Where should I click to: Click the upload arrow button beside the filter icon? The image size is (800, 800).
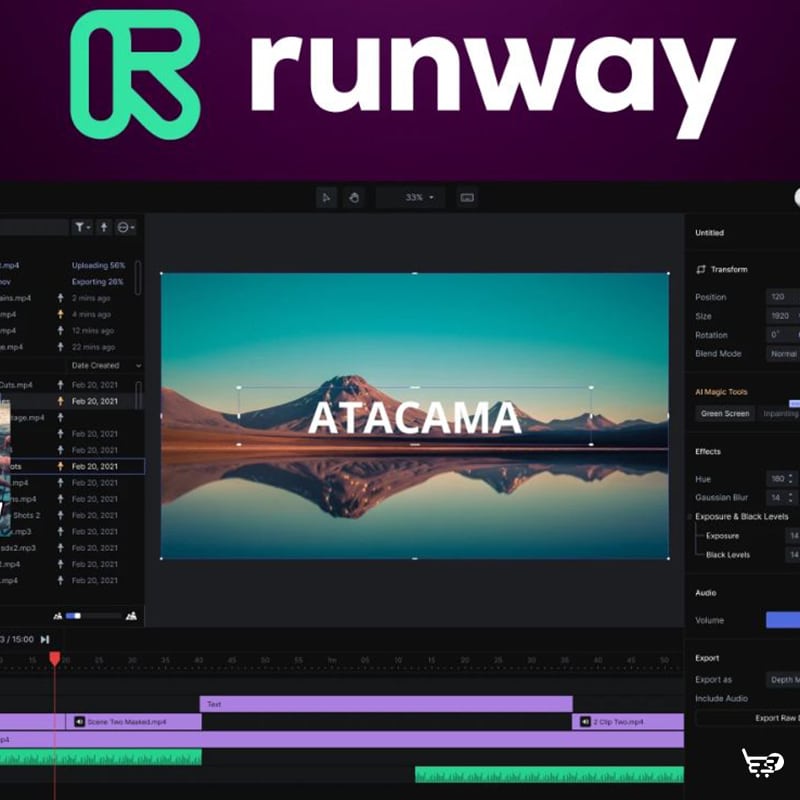point(104,227)
